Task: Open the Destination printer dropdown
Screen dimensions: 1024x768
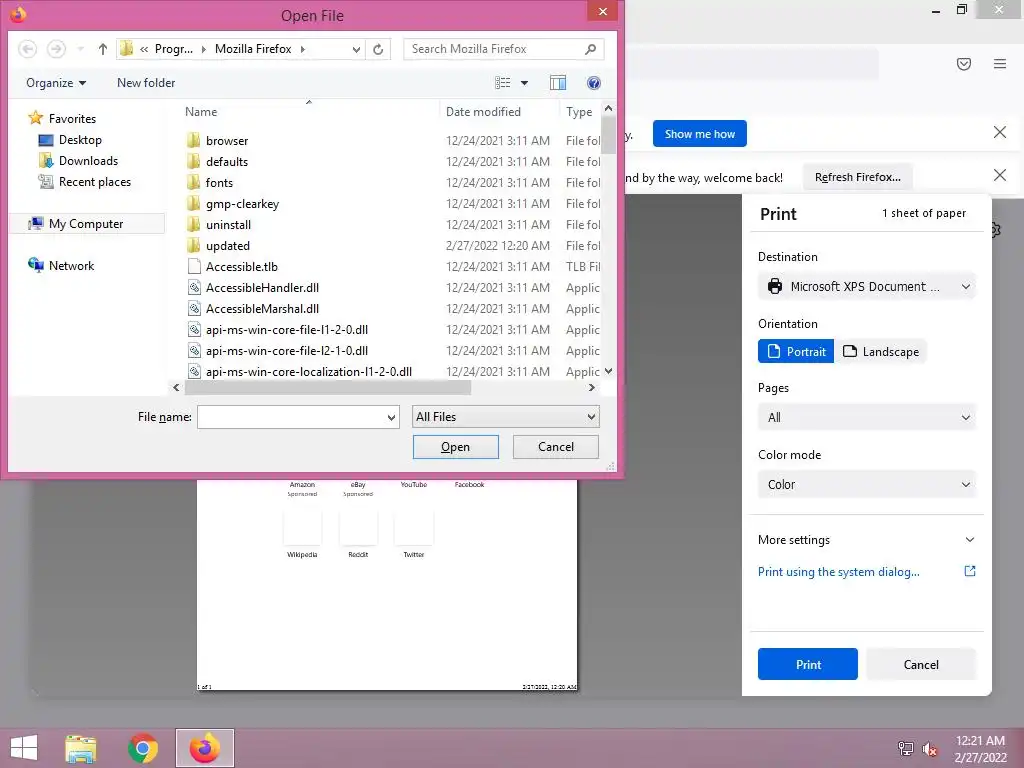Action: (x=867, y=287)
